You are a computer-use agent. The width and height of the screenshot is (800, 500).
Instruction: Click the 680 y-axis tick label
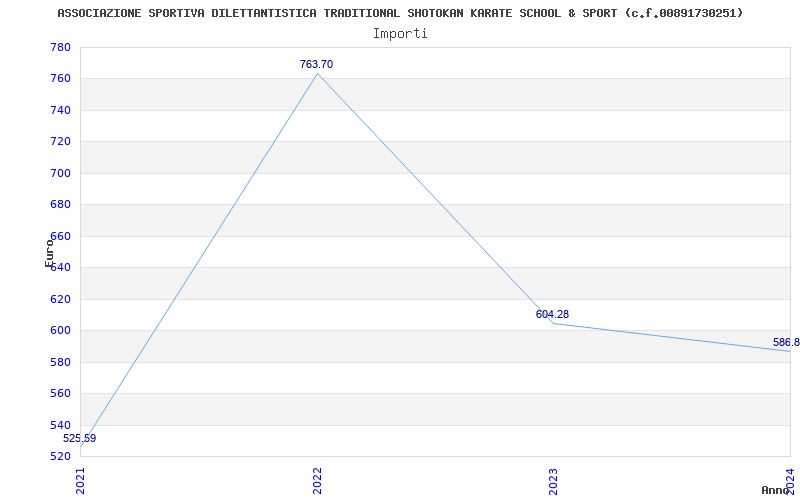pyautogui.click(x=60, y=205)
